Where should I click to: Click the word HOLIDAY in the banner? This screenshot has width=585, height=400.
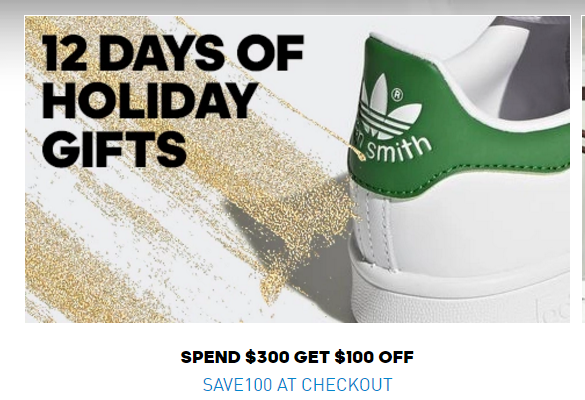click(150, 101)
